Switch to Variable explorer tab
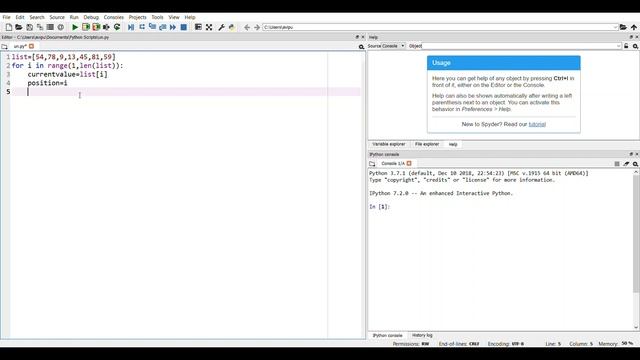This screenshot has width=640, height=360. pos(389,144)
